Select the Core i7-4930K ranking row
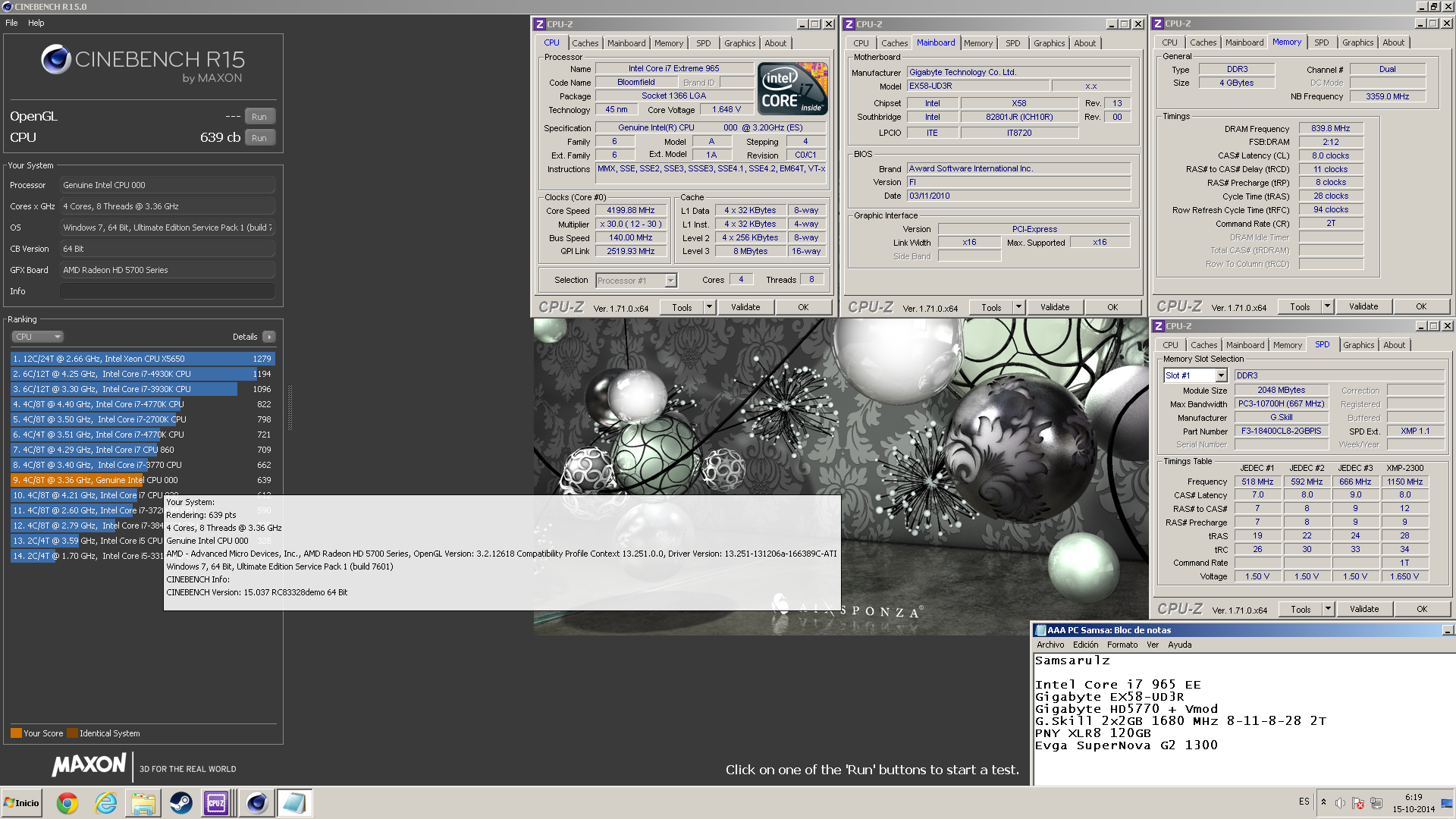 tap(143, 374)
